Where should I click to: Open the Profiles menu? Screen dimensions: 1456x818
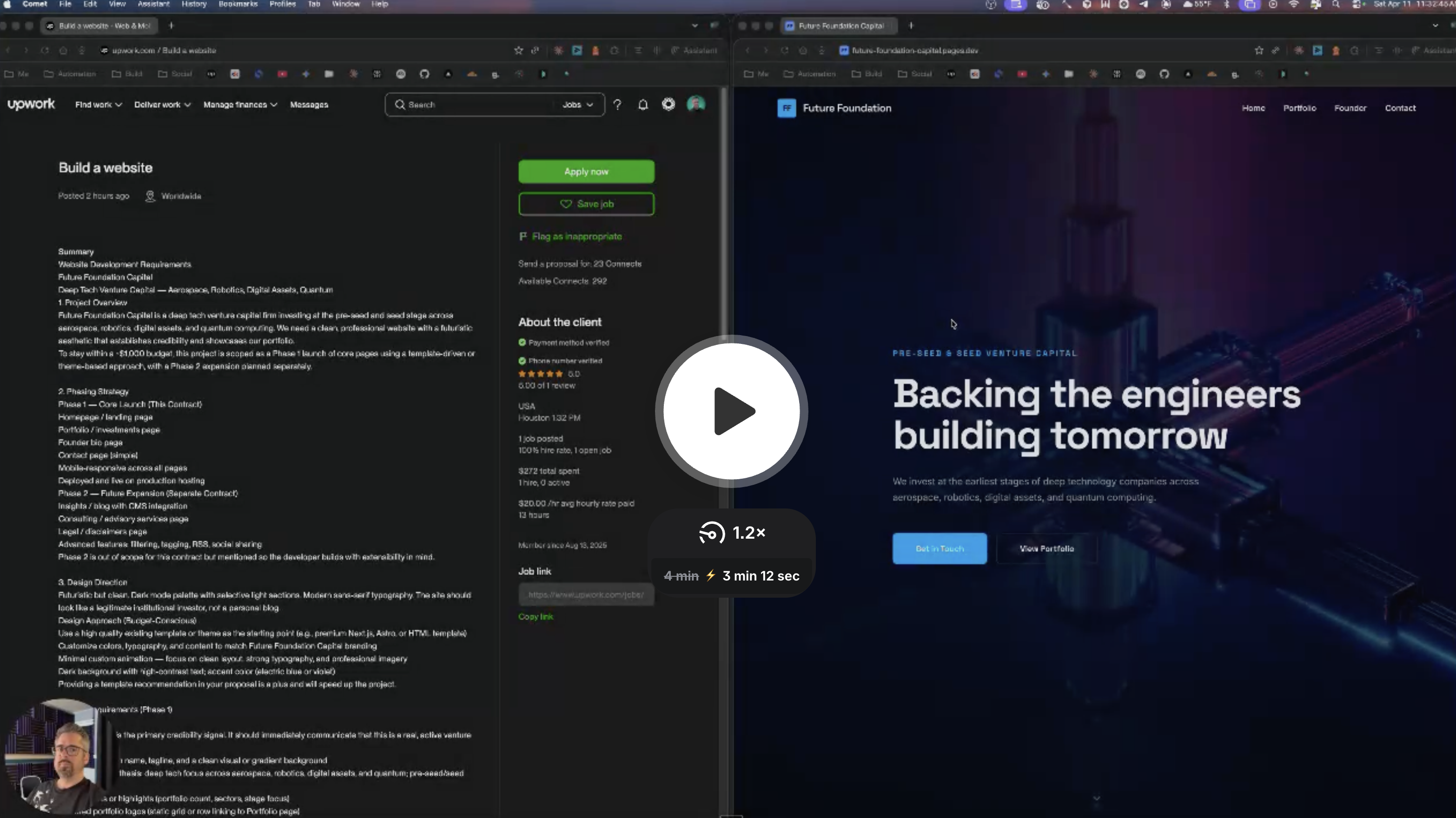(x=283, y=4)
